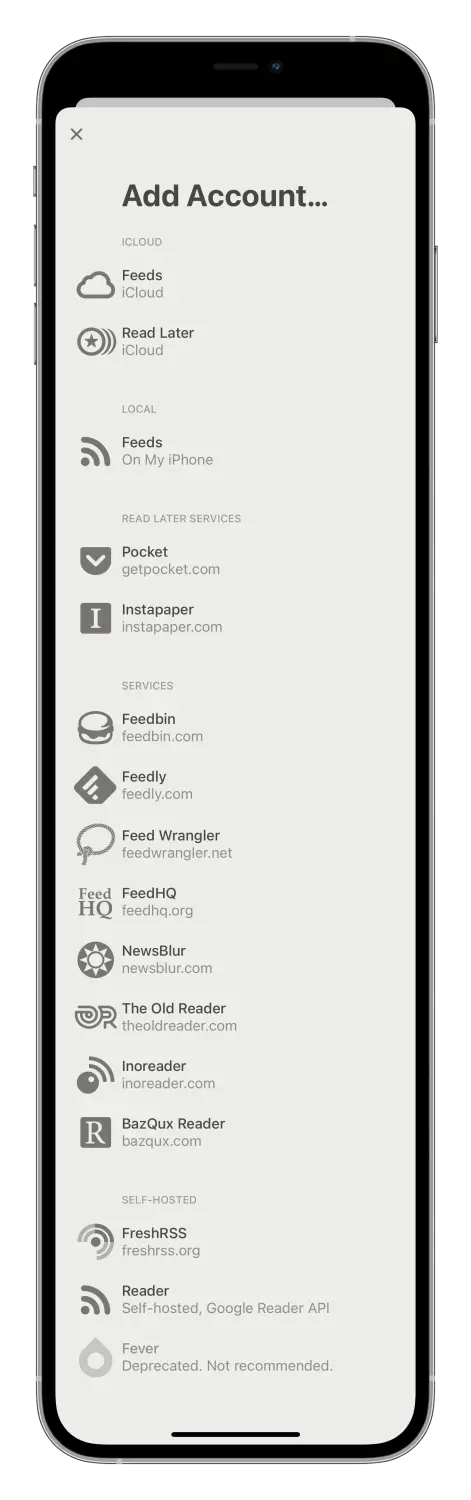
Task: Tap the iCloud Feeds cloud icon
Action: tap(96, 285)
